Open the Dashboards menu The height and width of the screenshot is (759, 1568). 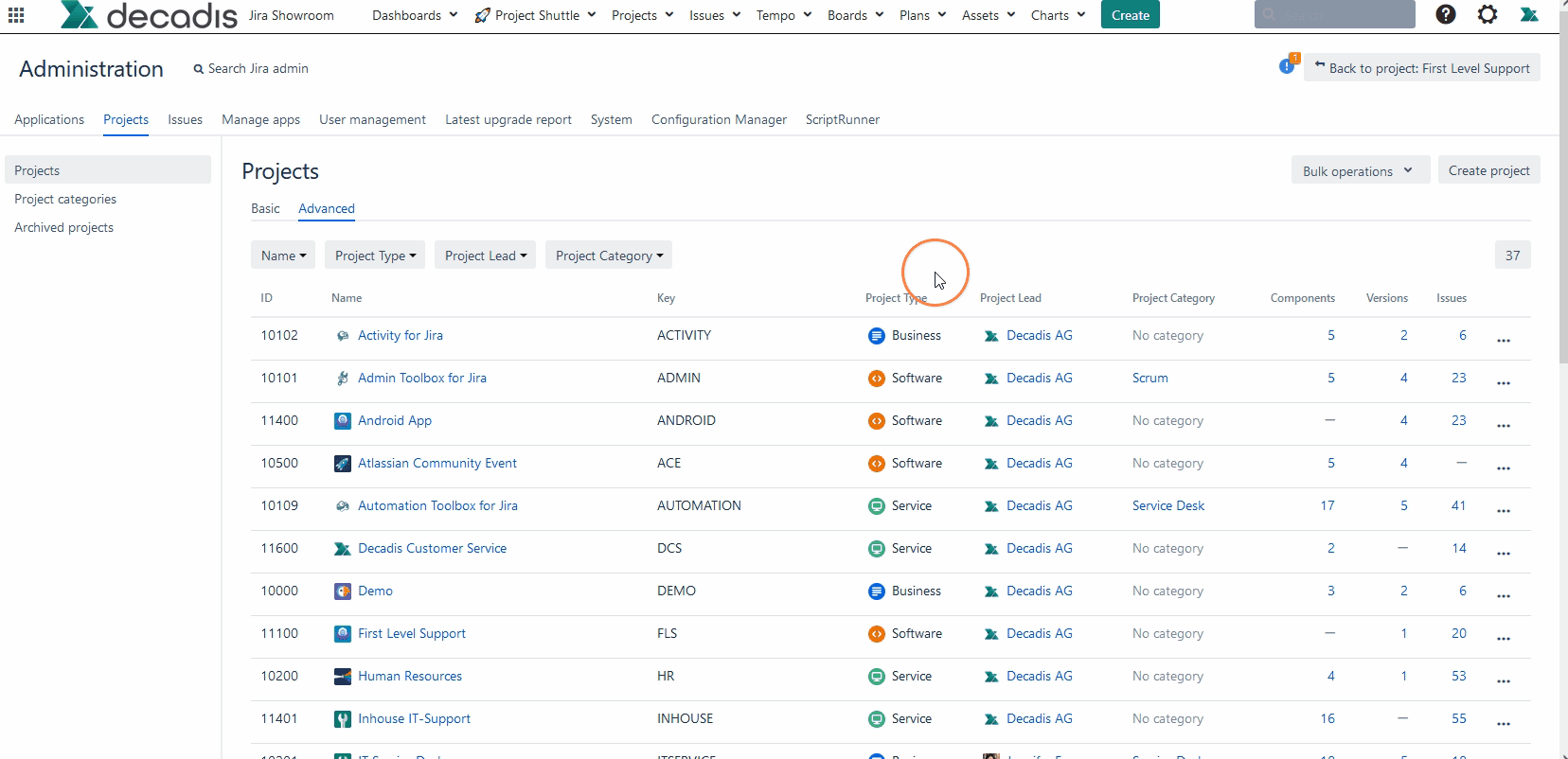pos(414,15)
